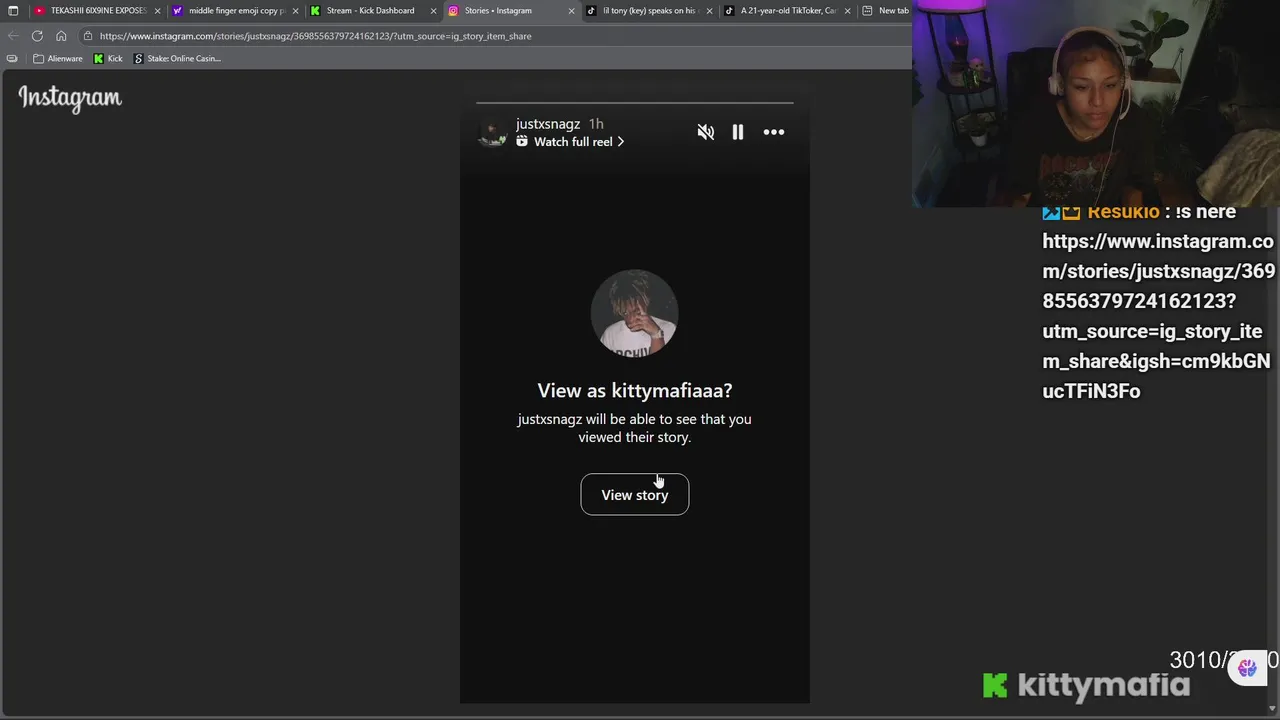Open the Alienware bookmarks folder
This screenshot has height=720, width=1280.
(58, 58)
